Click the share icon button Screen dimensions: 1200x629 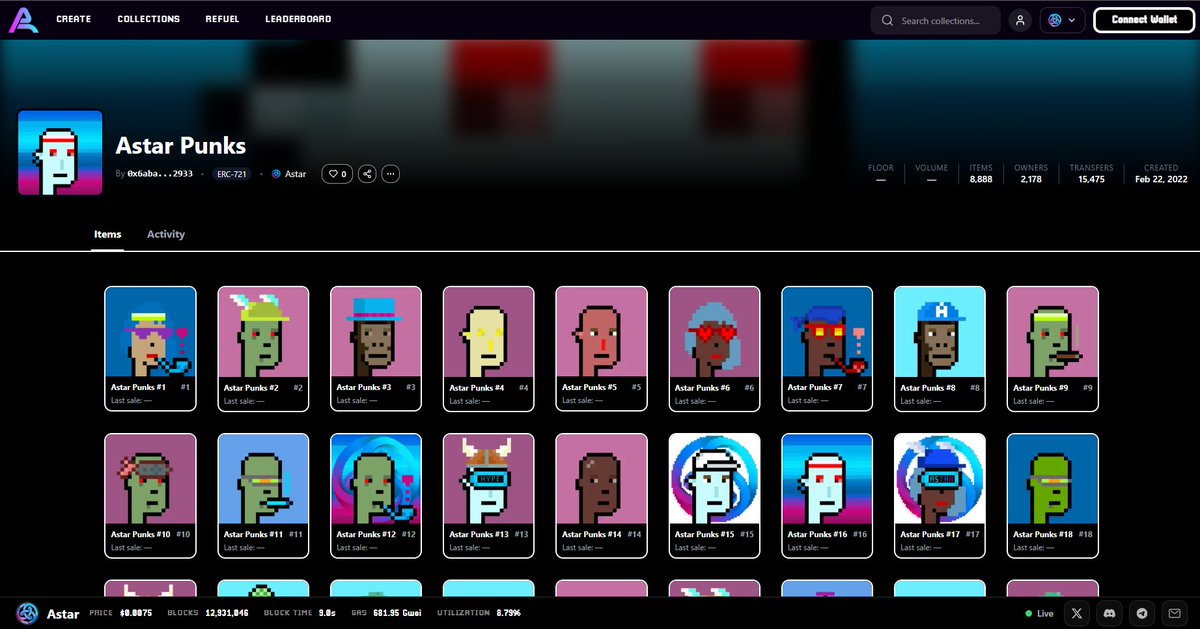coord(367,174)
